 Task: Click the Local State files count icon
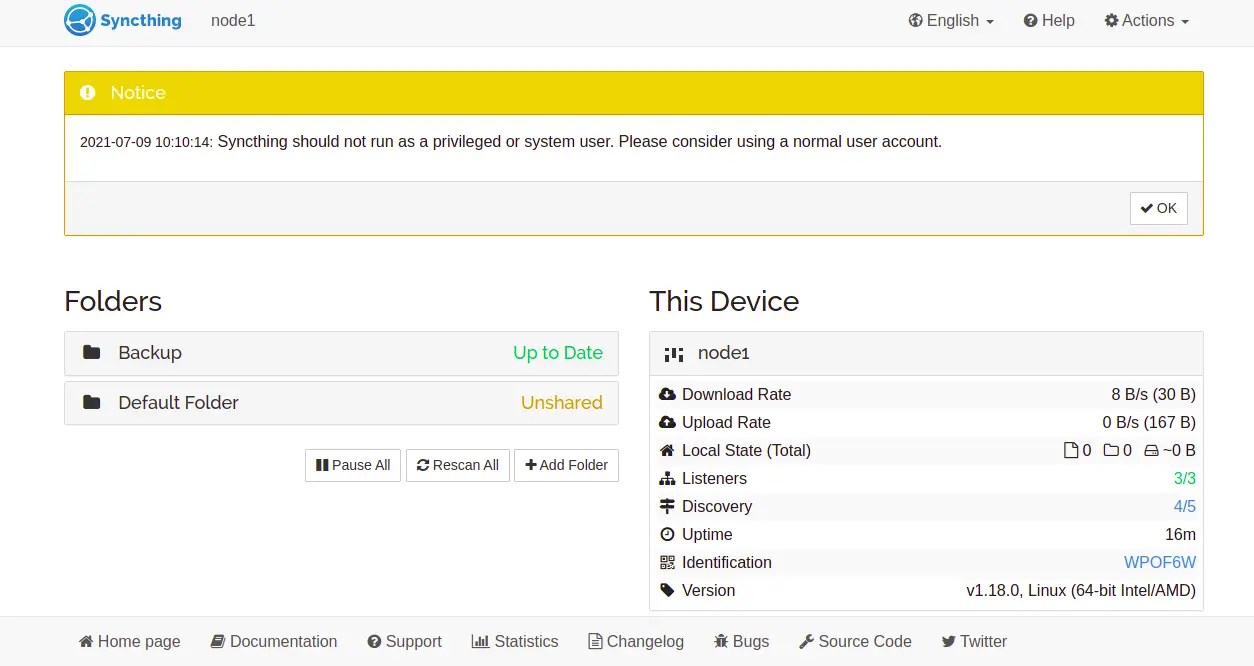pos(1071,451)
